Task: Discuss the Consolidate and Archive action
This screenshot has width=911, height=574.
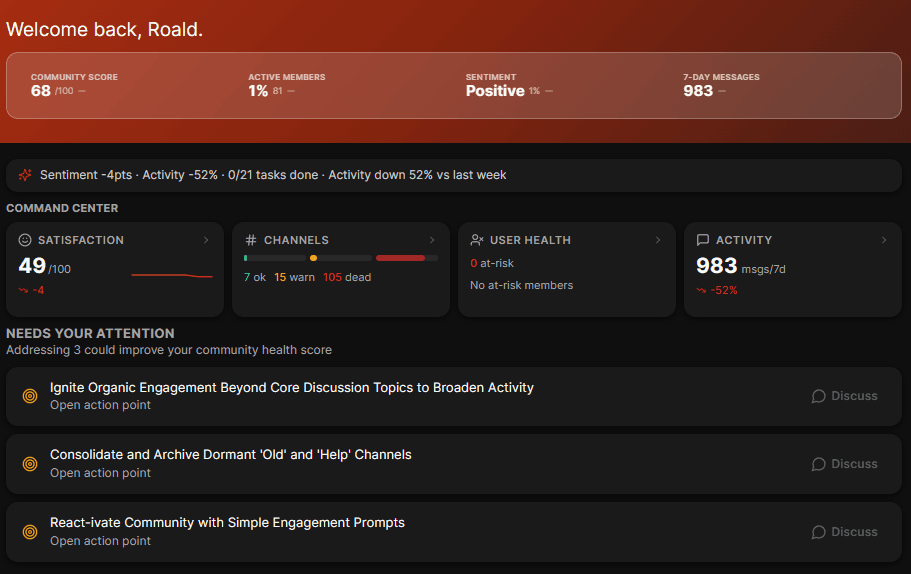Action: point(844,464)
